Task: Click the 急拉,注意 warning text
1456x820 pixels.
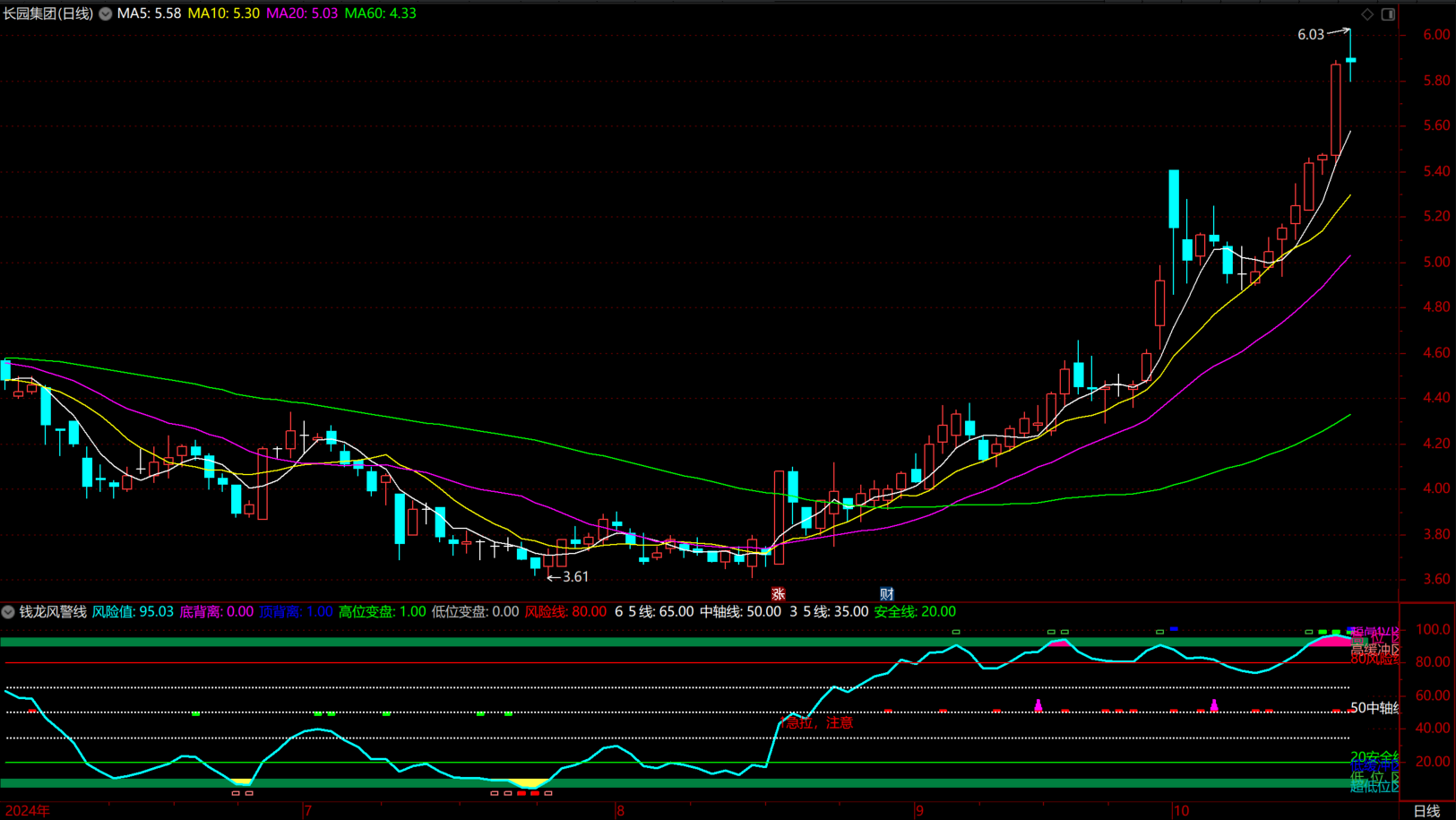Action: (819, 723)
